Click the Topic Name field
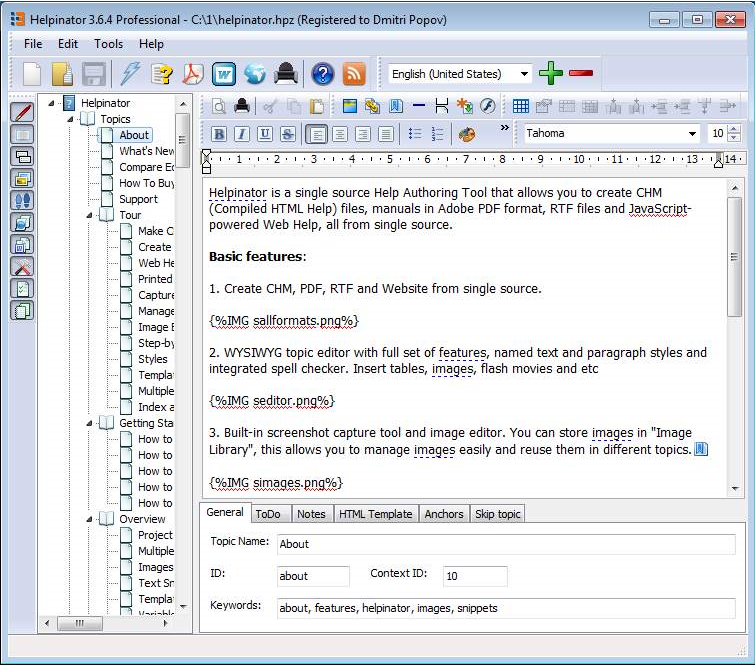Image resolution: width=755 pixels, height=666 pixels. [506, 544]
